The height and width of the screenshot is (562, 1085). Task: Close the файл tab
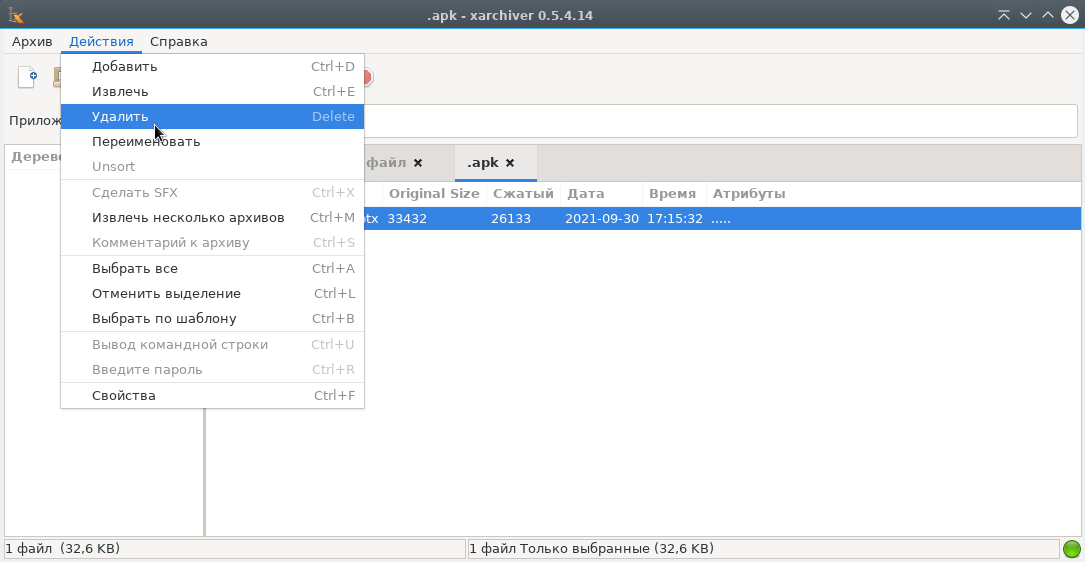(x=418, y=163)
